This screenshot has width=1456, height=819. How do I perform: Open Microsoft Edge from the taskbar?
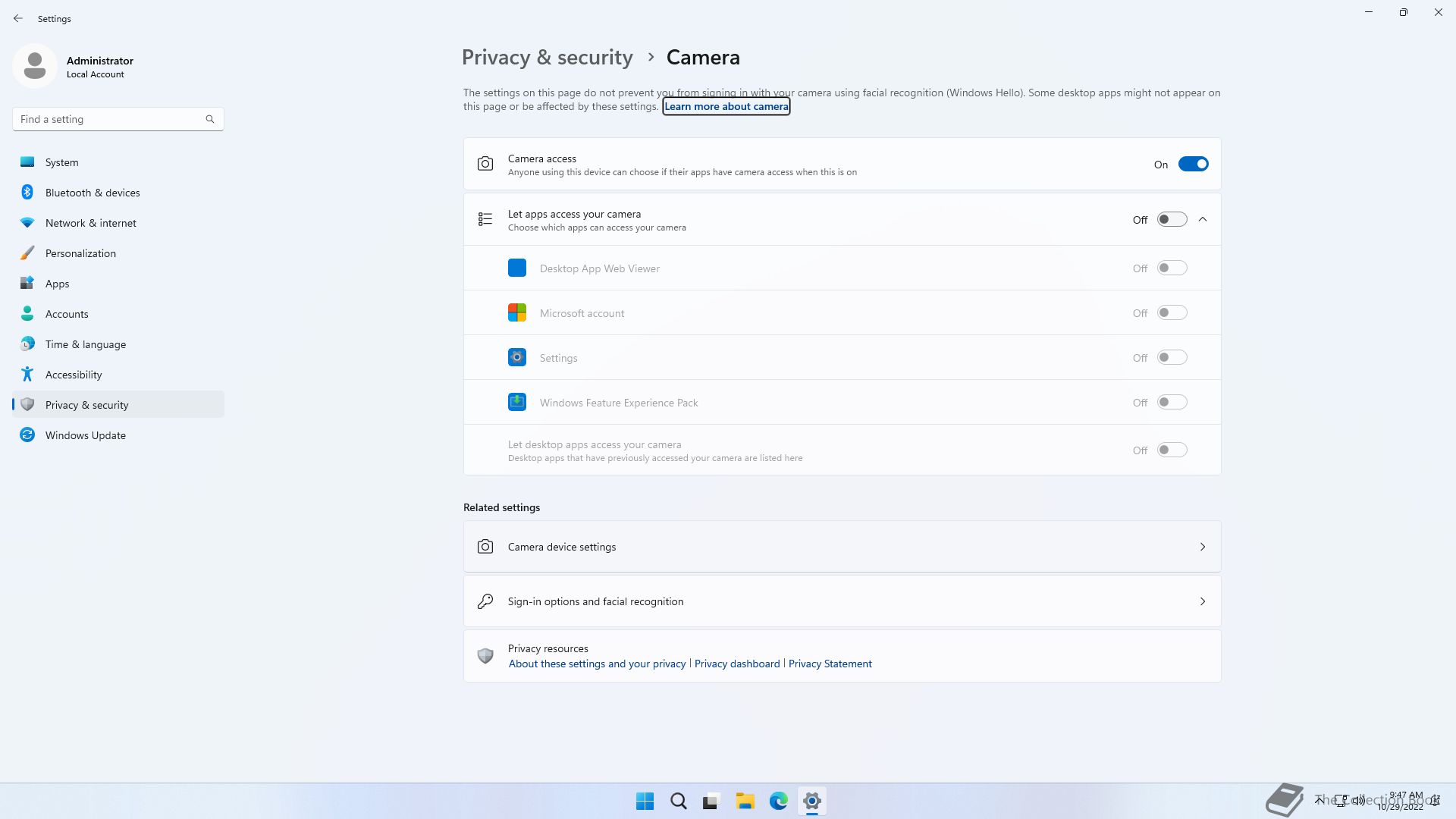779,802
